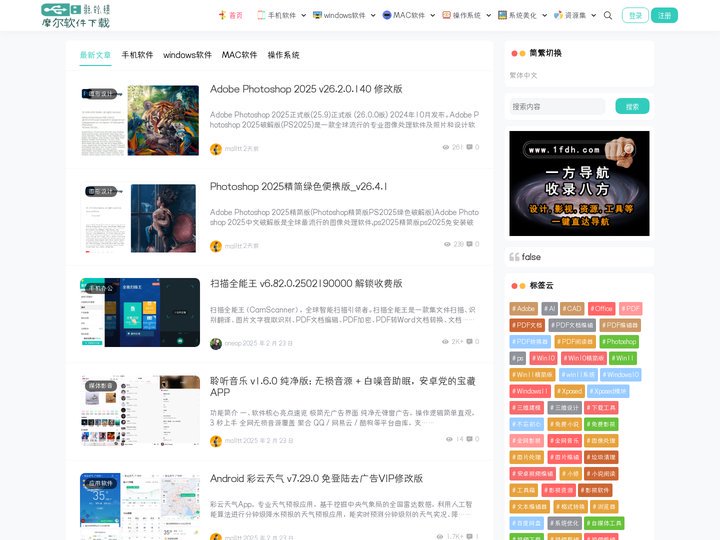Switch to the 操作系统 tab
The image size is (720, 540).
283,55
